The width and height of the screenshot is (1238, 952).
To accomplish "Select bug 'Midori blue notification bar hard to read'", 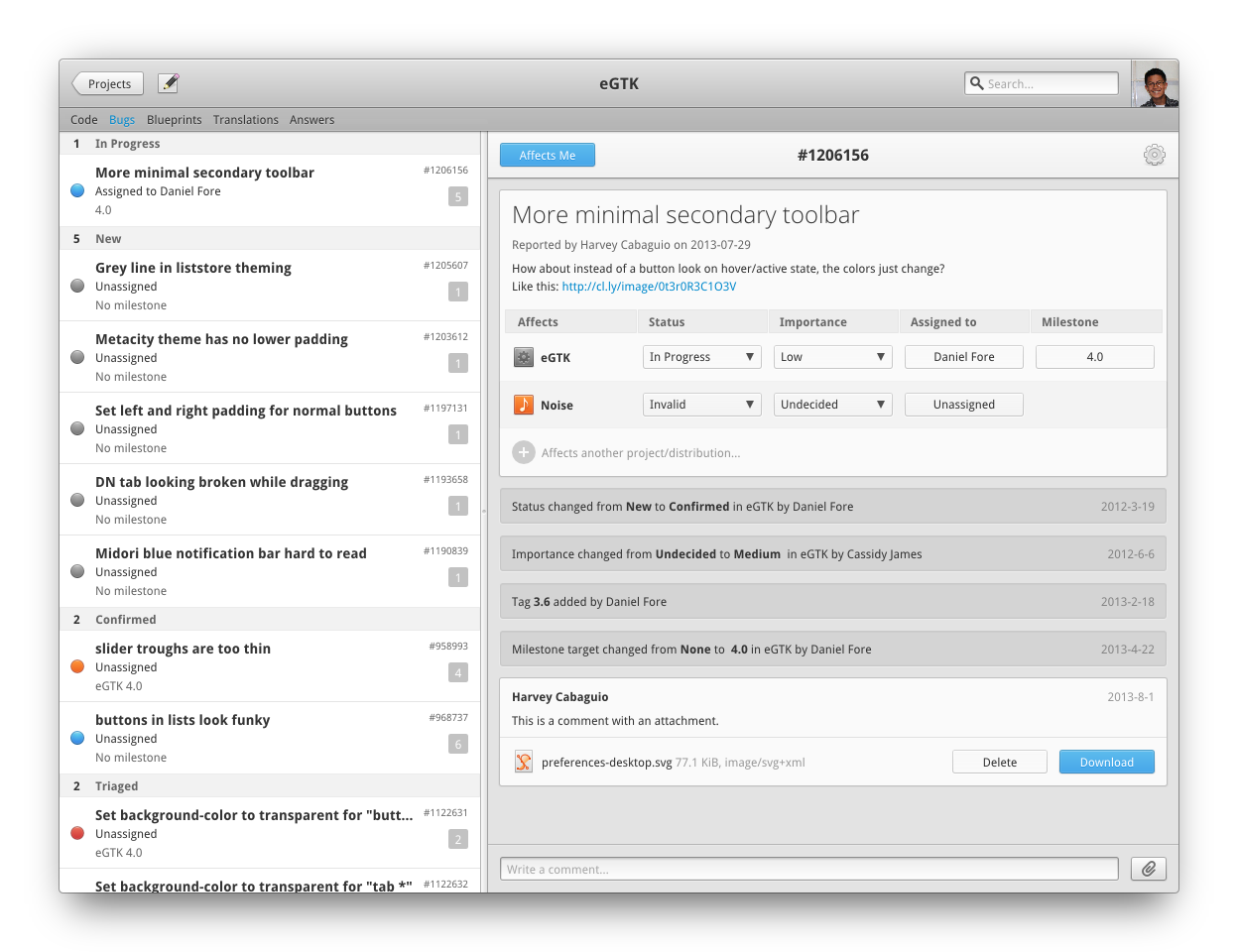I will pos(270,571).
